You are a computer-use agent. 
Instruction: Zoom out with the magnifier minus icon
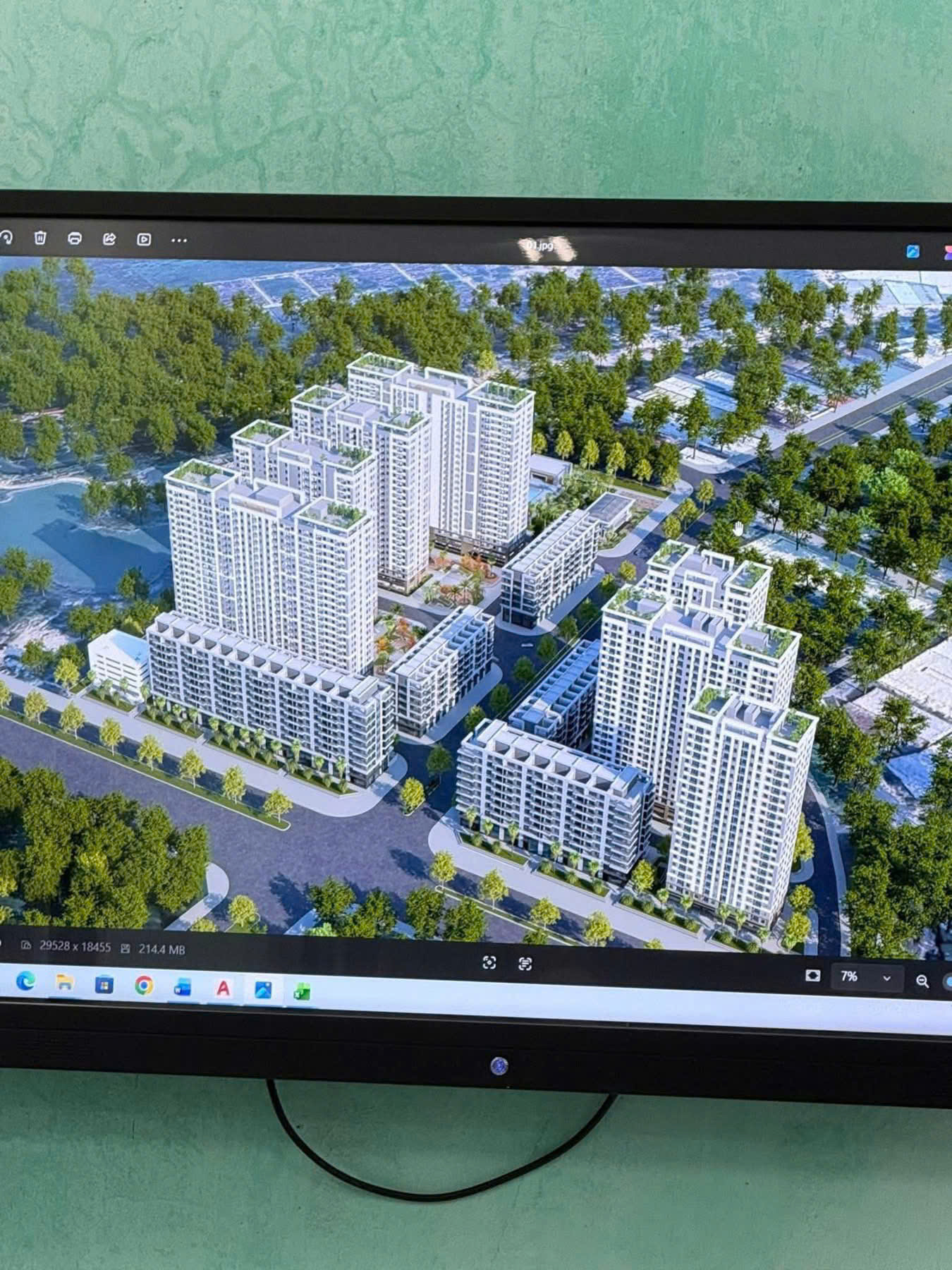coord(922,981)
